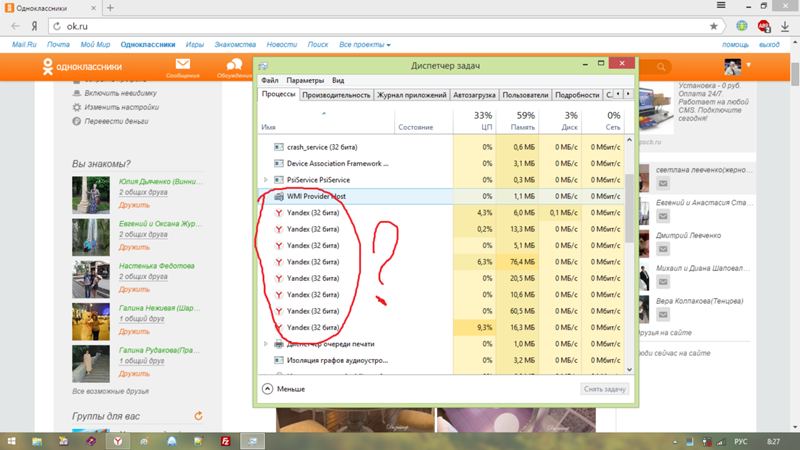Open Изменить настройки link
800x450 pixels.
tap(121, 107)
